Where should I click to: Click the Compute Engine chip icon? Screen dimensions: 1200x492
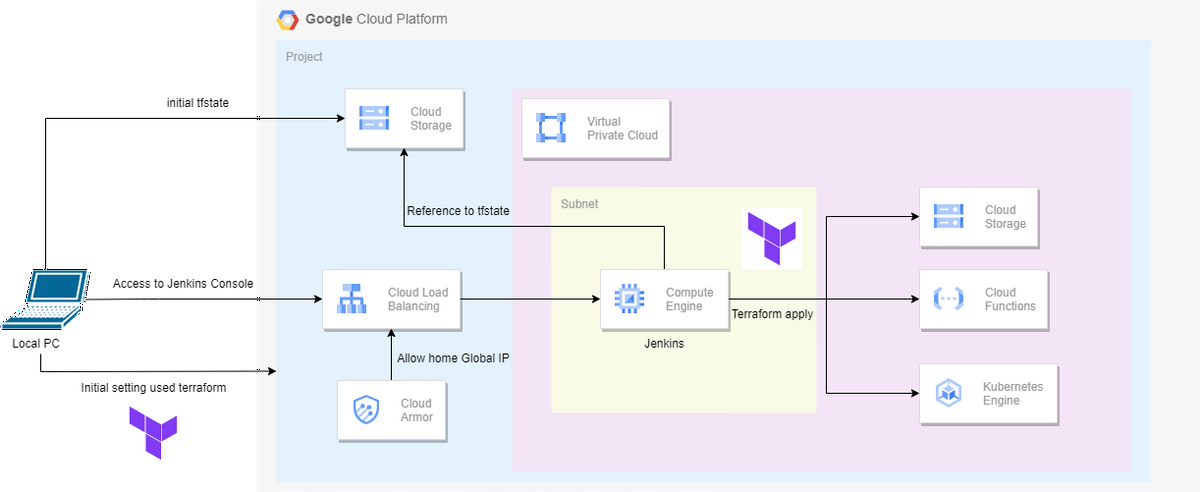point(628,299)
